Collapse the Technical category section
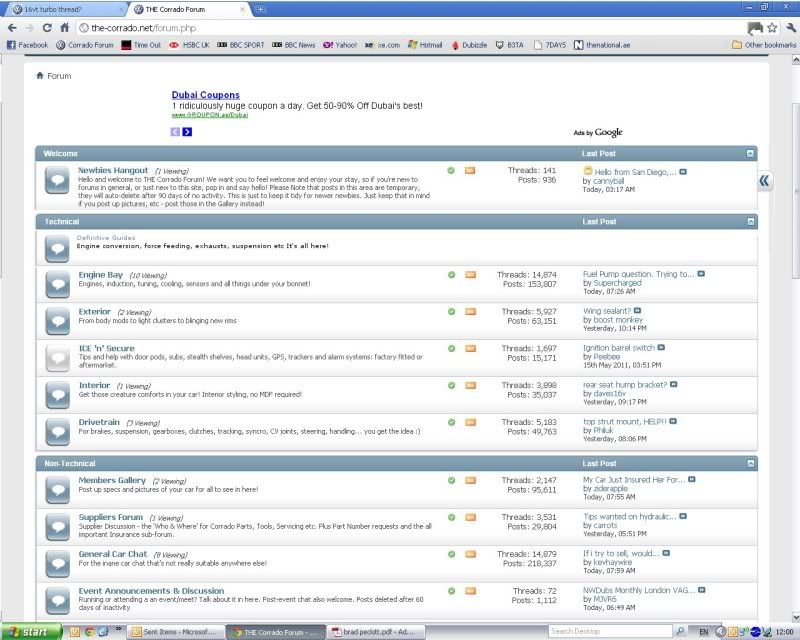800x640 pixels. 750,221
